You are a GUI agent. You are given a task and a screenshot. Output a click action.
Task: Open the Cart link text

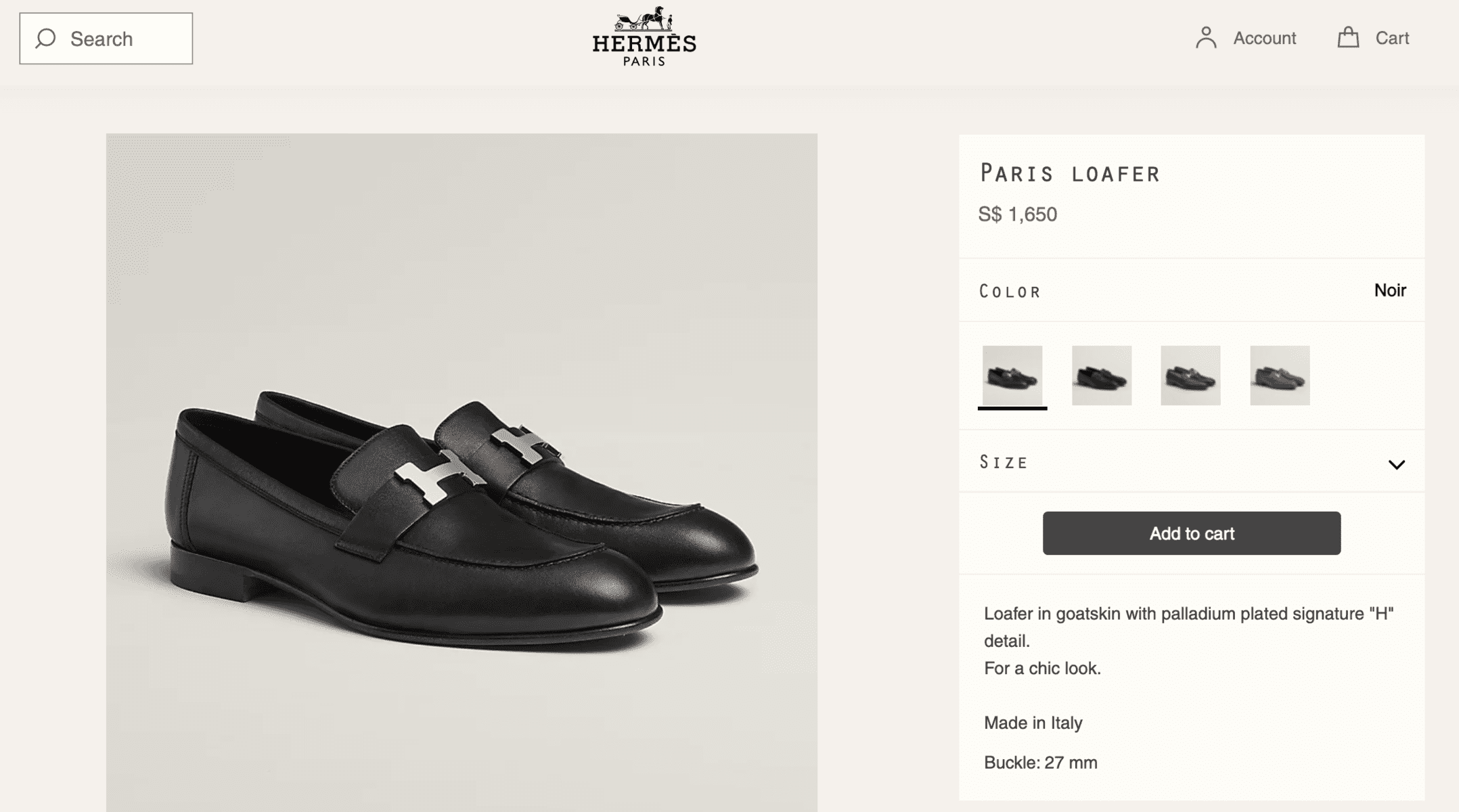(x=1392, y=38)
